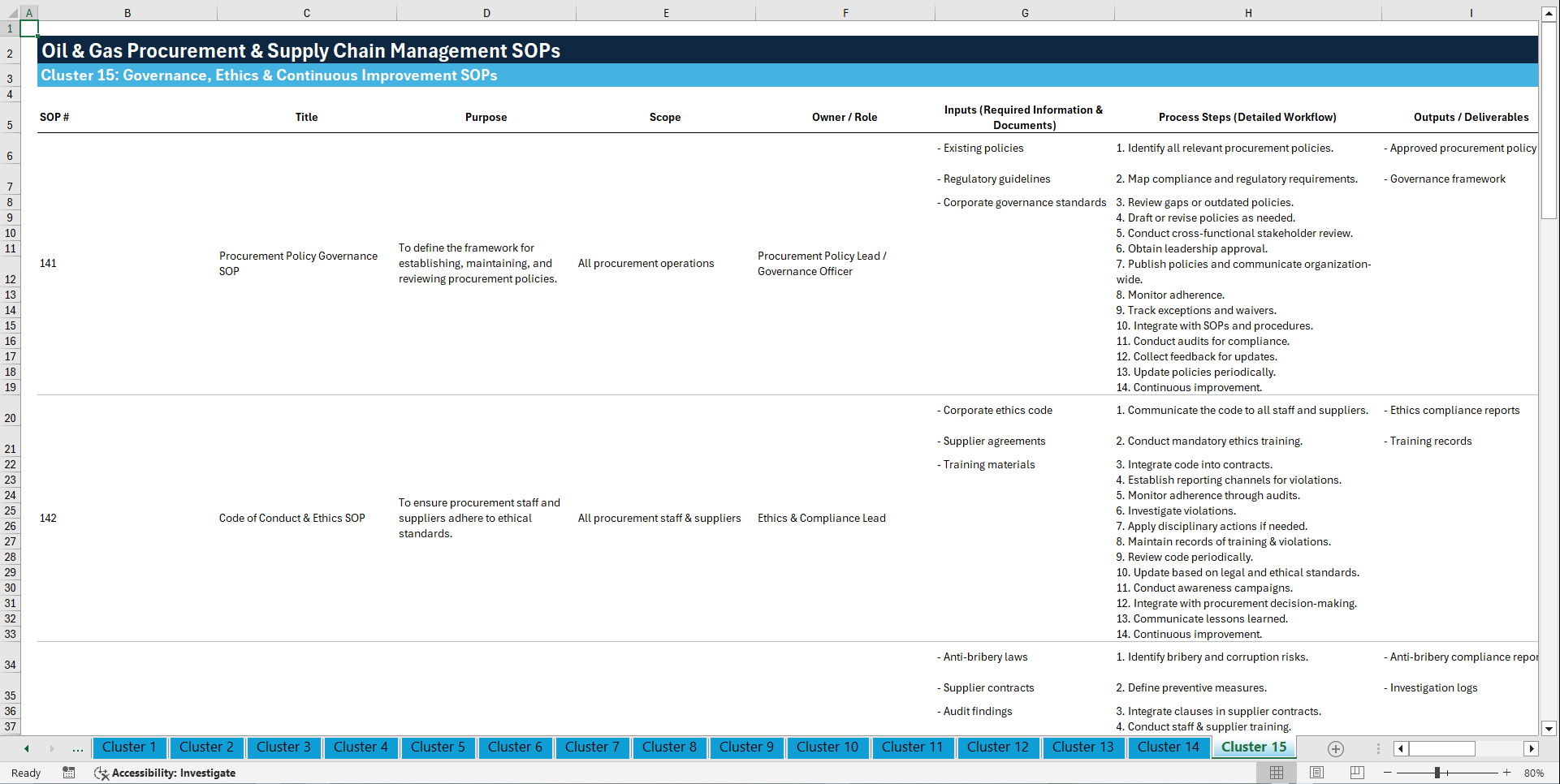Click the vertical scrollbar down arrow
Viewport: 1560px width, 784px height.
click(x=1550, y=729)
